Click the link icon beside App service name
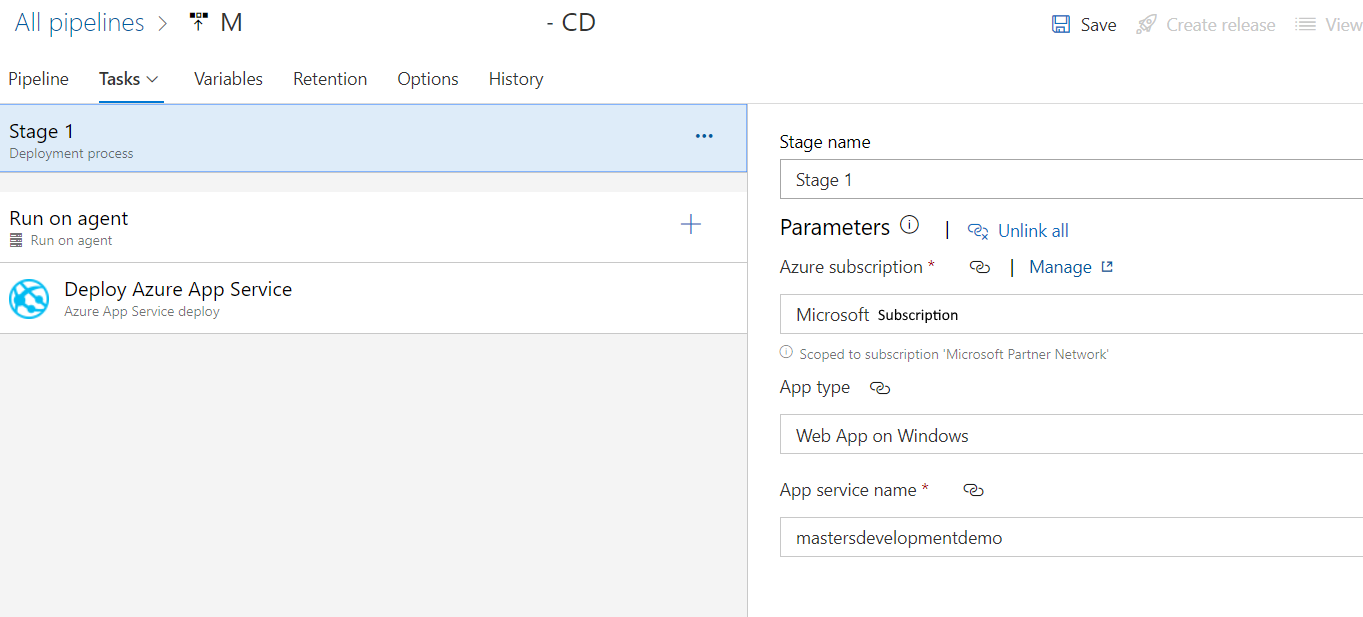 coord(973,490)
